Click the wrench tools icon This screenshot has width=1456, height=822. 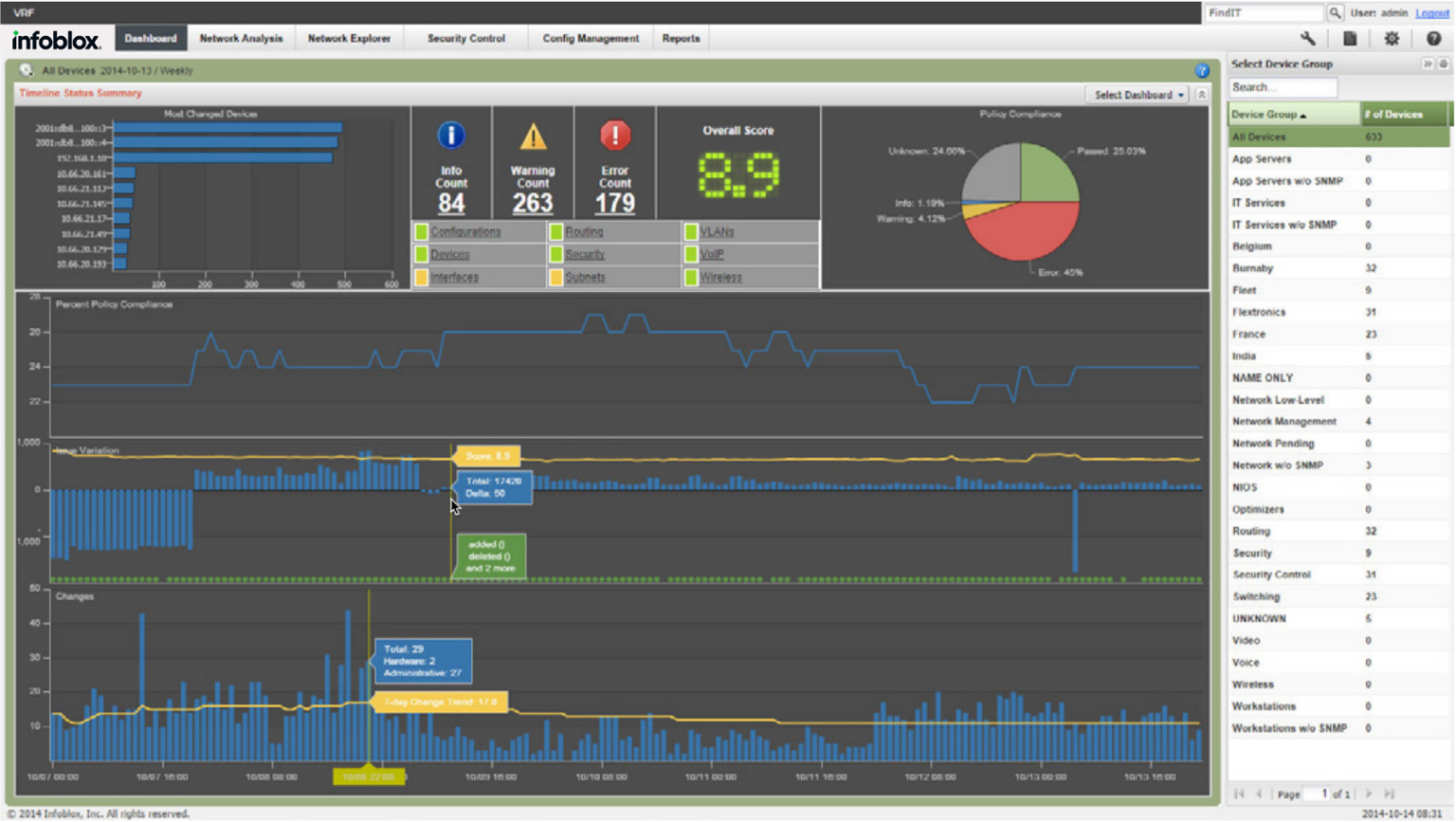[1308, 39]
